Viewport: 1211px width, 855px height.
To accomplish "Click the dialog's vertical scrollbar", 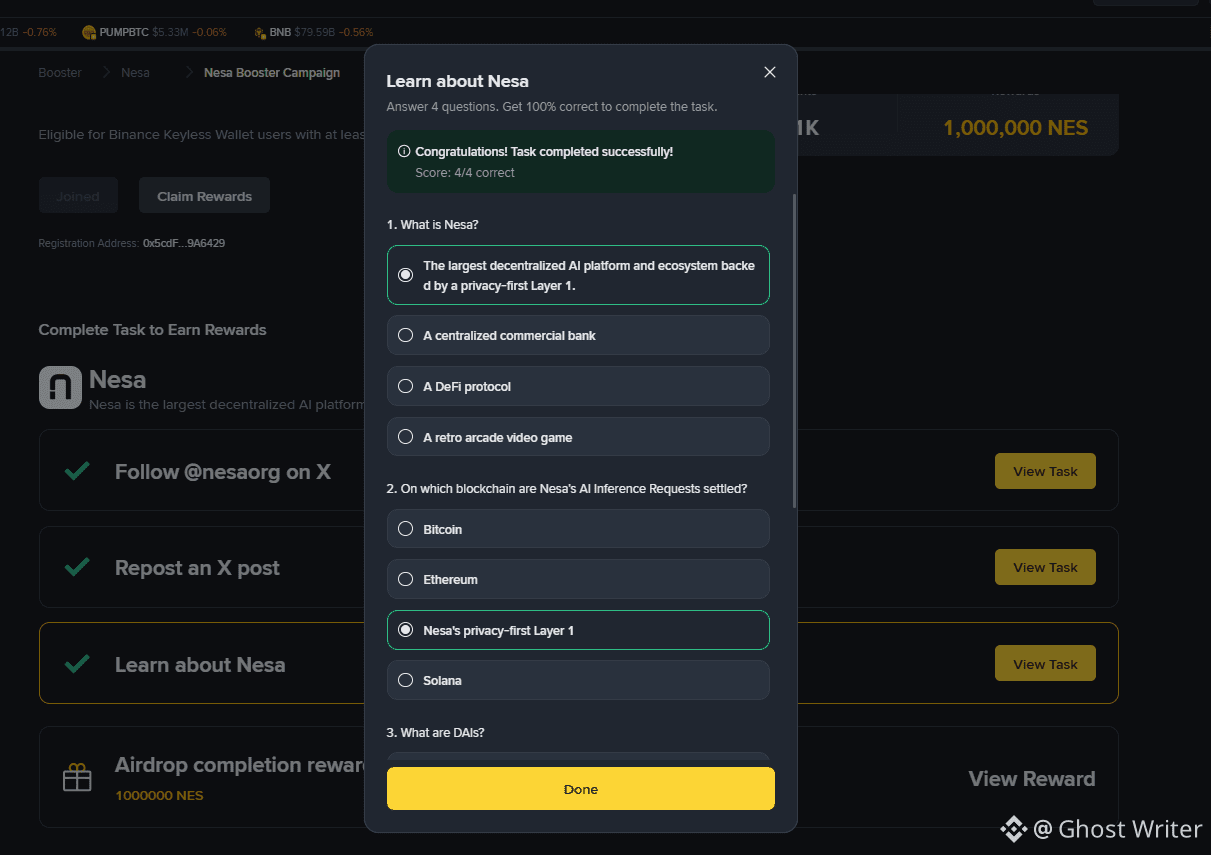I will [795, 350].
